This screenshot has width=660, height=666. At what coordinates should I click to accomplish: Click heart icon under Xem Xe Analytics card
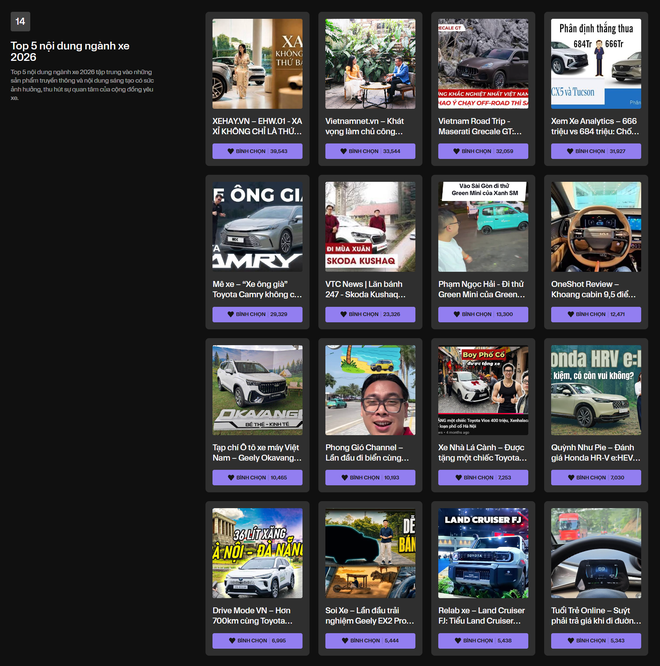coord(570,151)
